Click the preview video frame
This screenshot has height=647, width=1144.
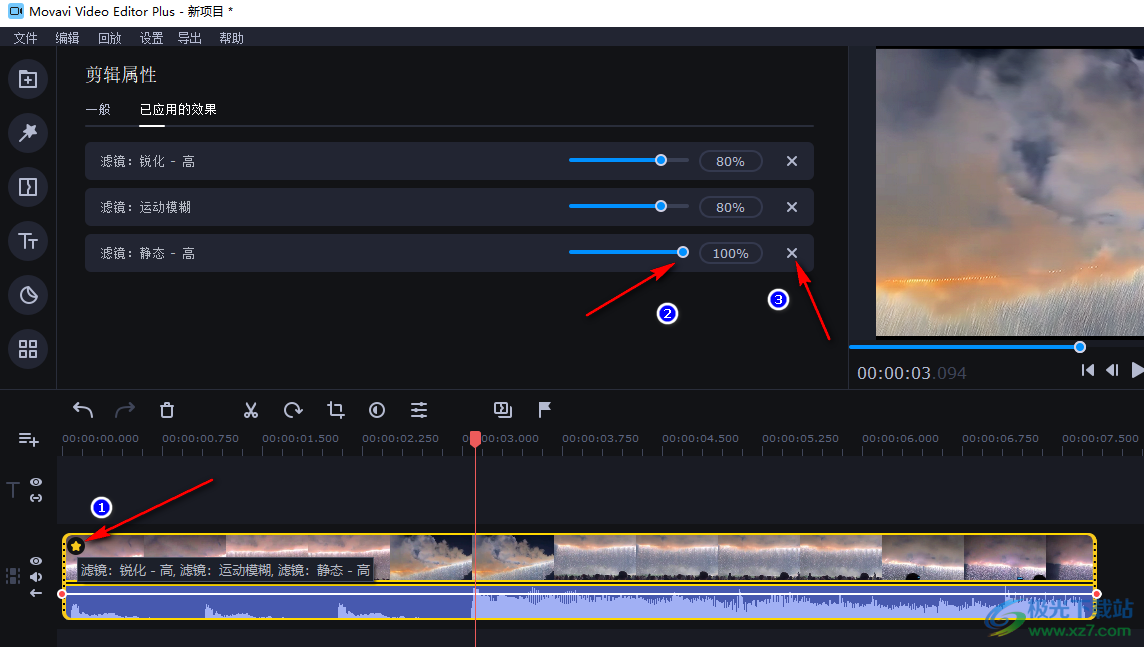tap(1010, 193)
